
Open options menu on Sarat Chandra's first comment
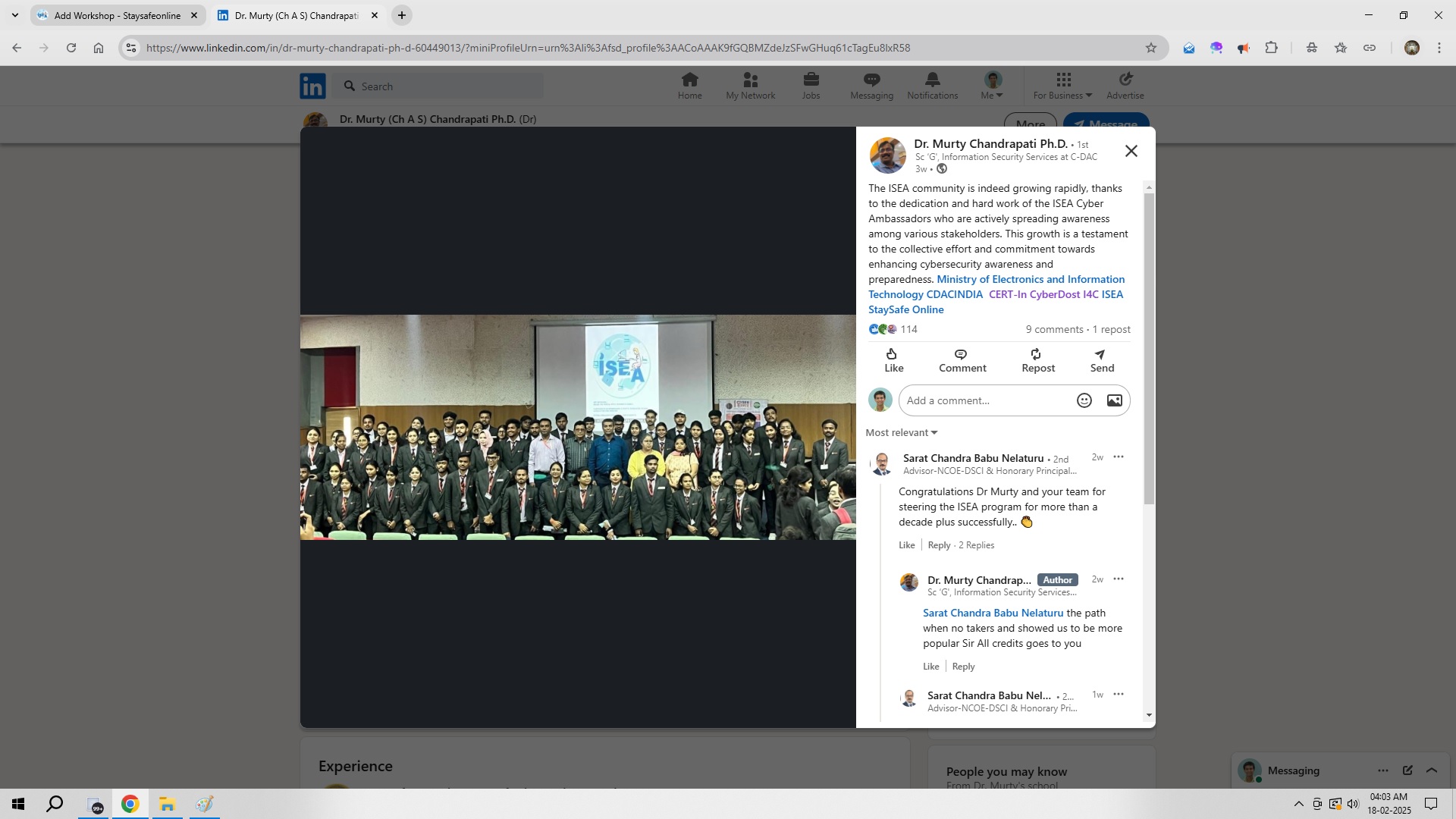[x=1118, y=457]
